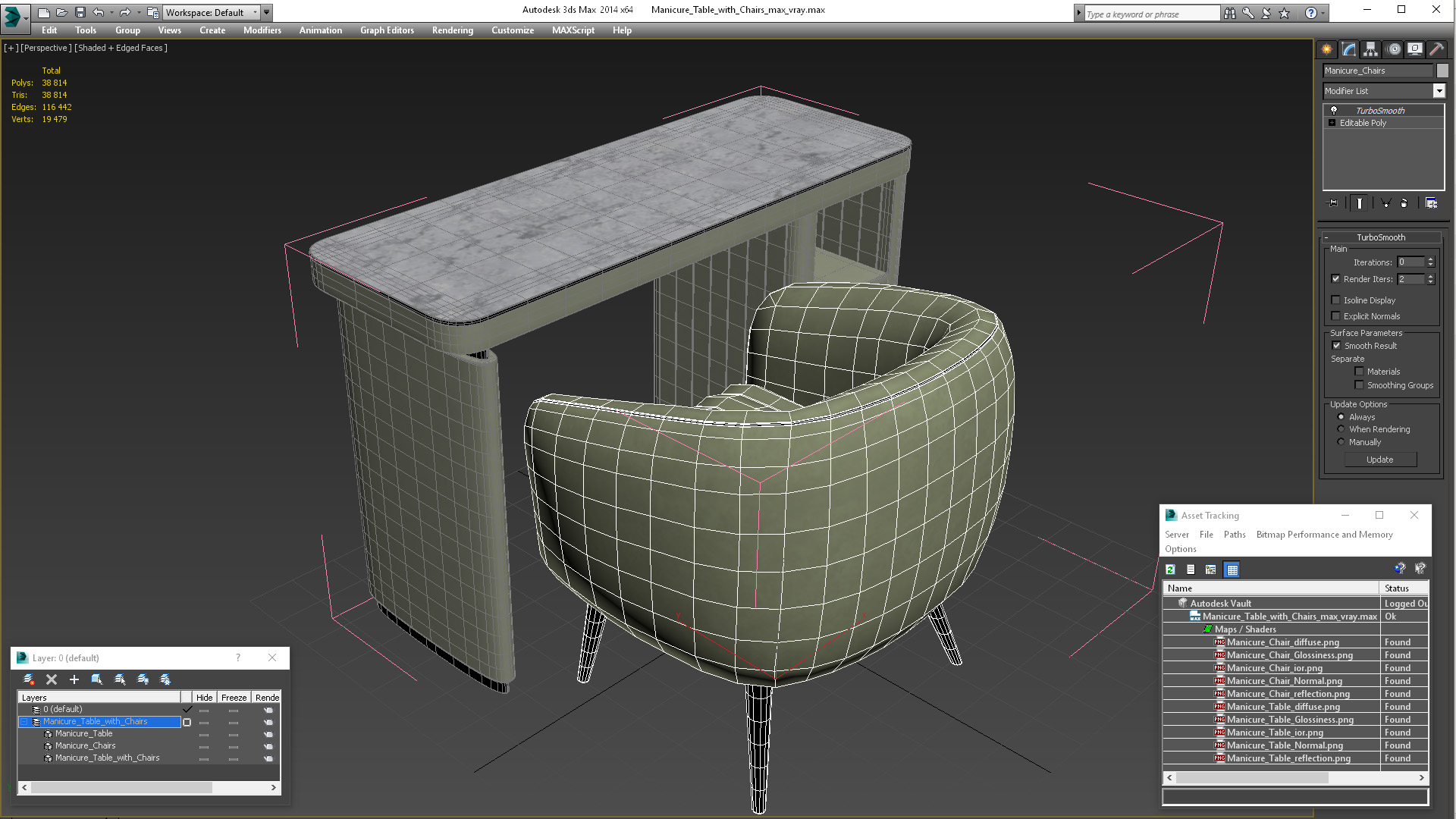Click Create New Layer icon
Image resolution: width=1456 pixels, height=819 pixels.
coord(29,679)
